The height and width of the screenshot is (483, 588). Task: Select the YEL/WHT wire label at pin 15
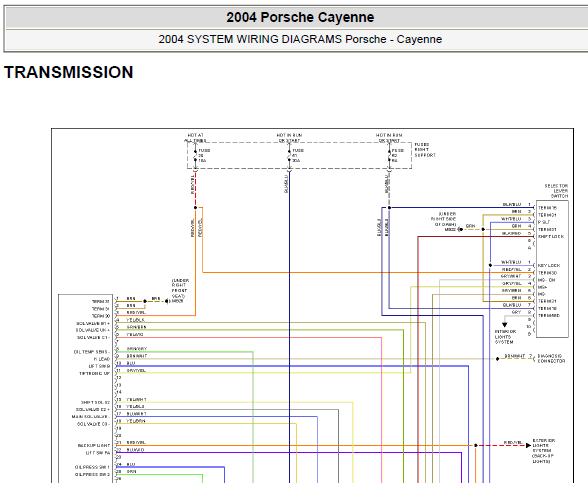click(136, 400)
